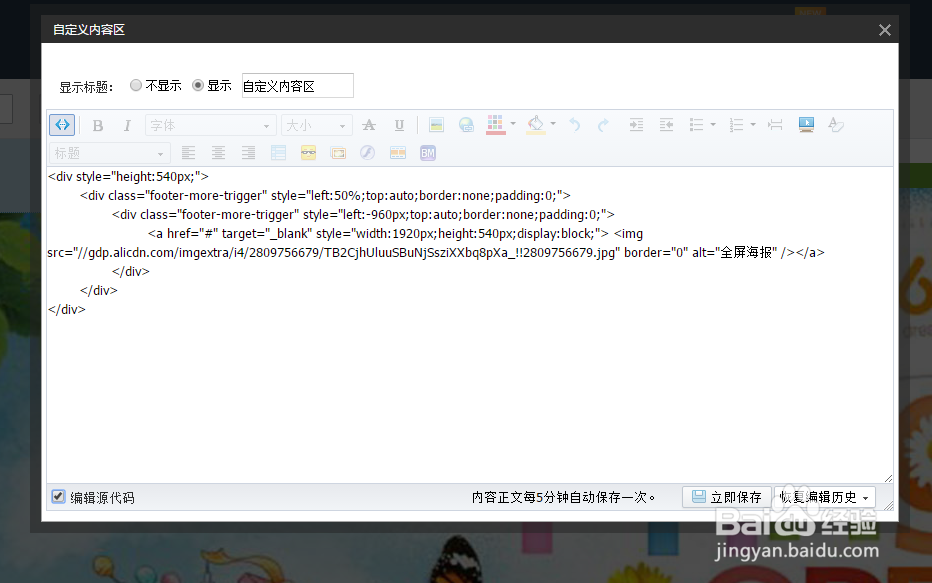
Task: Close the 自定义内容区 dialog
Action: point(884,30)
